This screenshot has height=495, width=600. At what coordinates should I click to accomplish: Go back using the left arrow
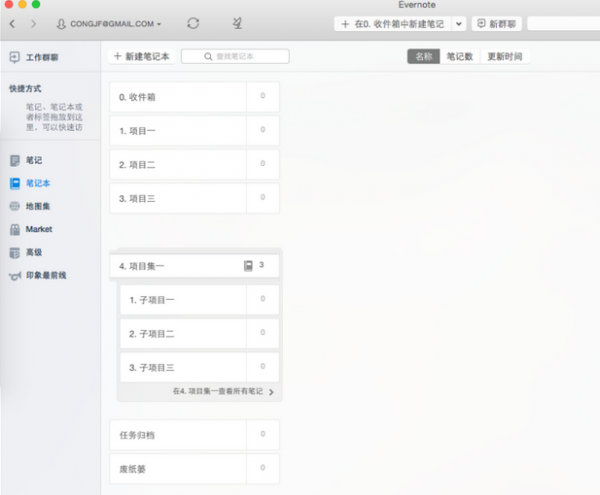coord(14,22)
